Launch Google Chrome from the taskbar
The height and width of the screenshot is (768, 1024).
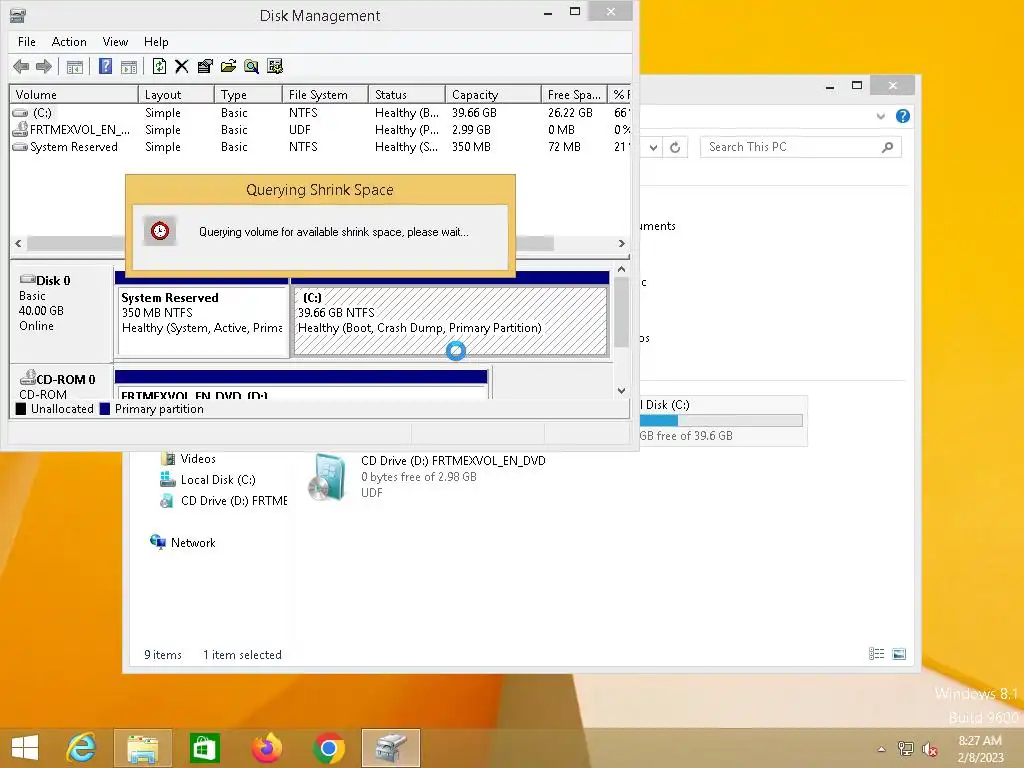[x=328, y=748]
